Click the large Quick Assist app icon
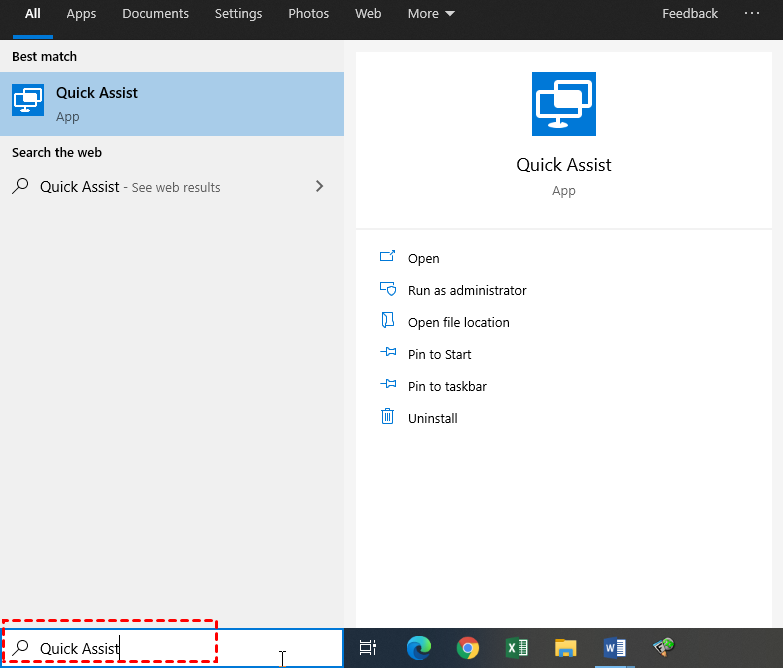783x668 pixels. [x=563, y=104]
